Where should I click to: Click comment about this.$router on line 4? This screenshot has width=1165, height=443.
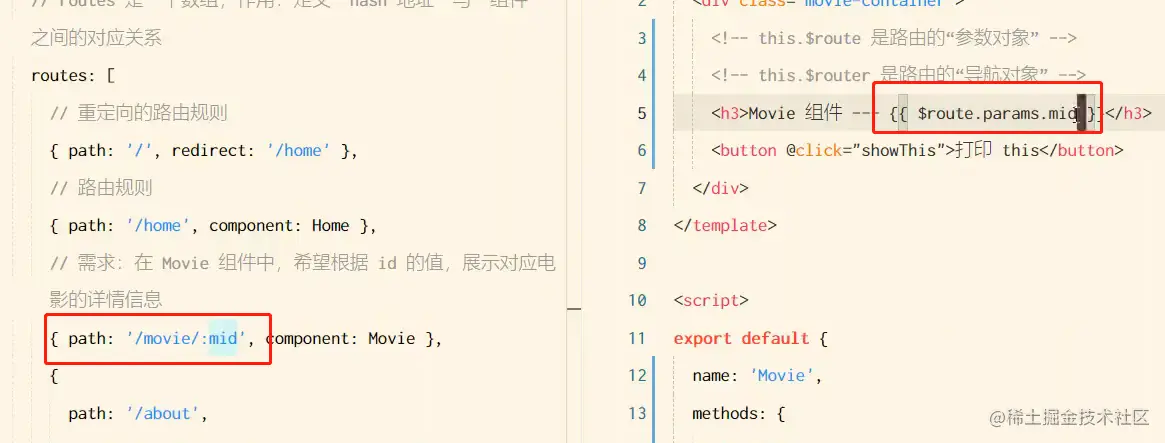898,75
